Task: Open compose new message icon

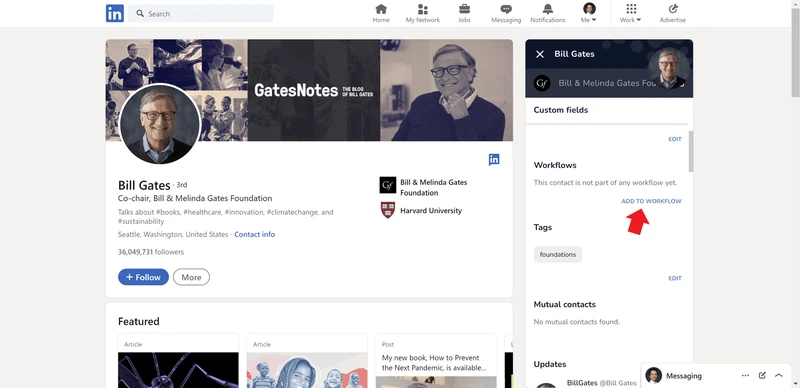Action: 762,375
